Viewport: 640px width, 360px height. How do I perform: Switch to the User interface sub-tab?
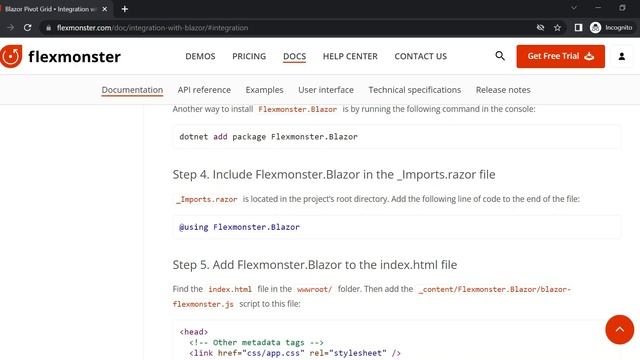326,90
